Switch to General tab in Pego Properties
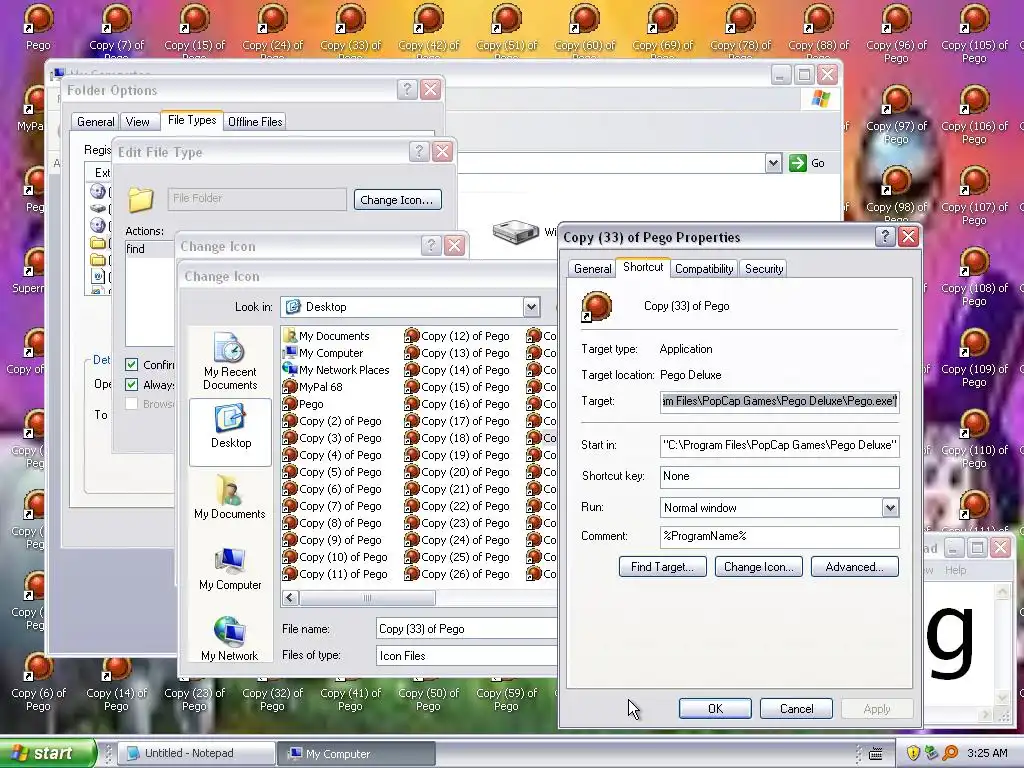 coord(592,268)
